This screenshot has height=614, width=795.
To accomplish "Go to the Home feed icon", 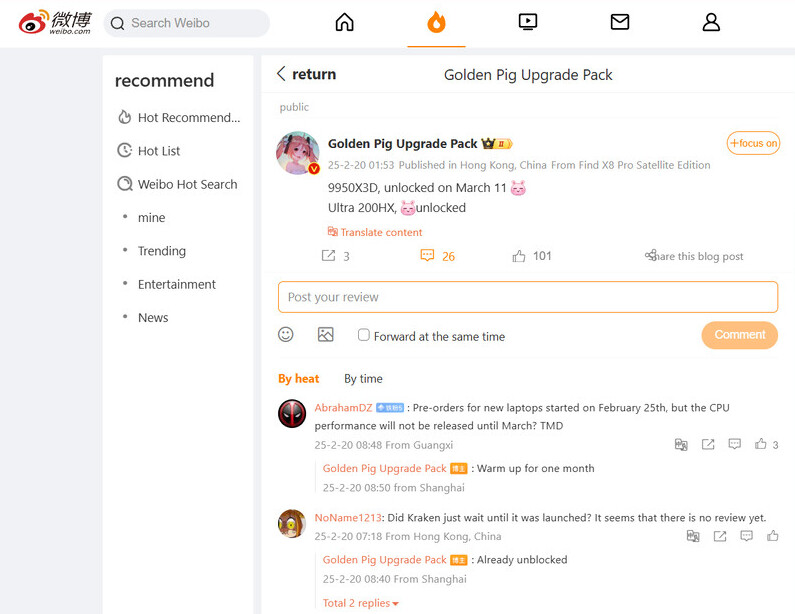I will [344, 22].
